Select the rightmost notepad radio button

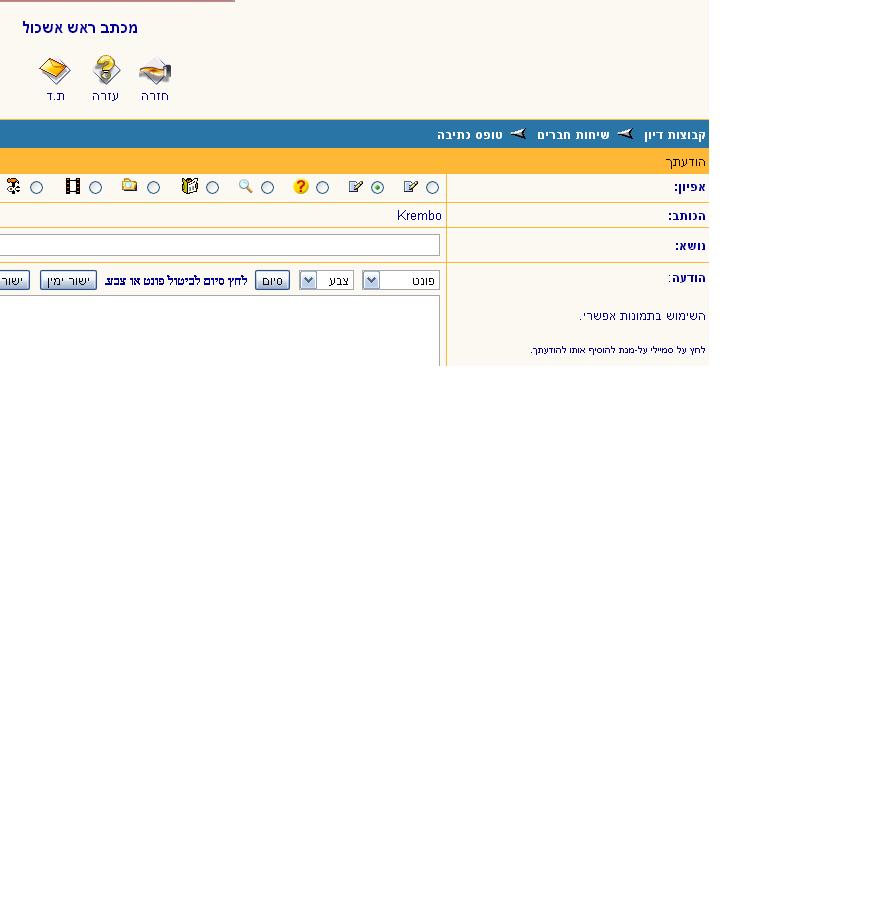coord(432,187)
